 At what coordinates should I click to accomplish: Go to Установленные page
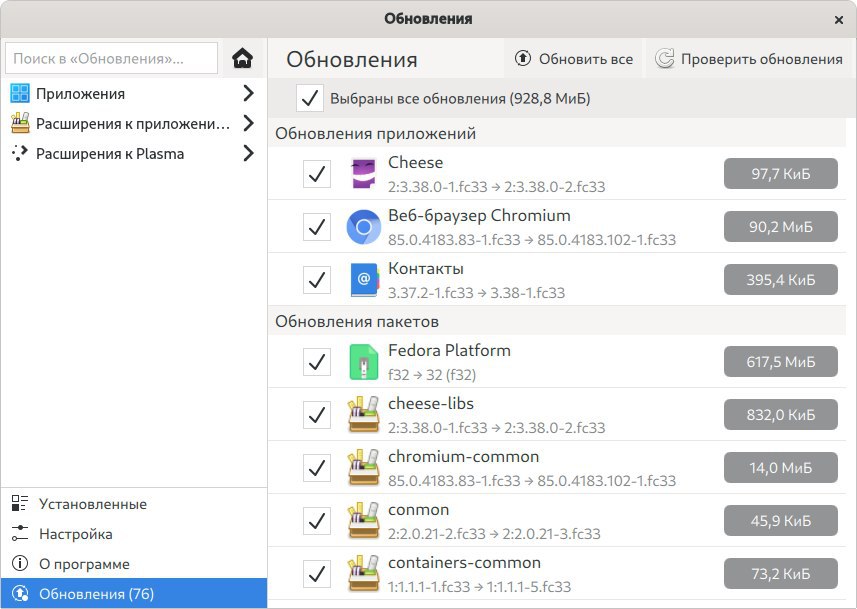[x=134, y=503]
